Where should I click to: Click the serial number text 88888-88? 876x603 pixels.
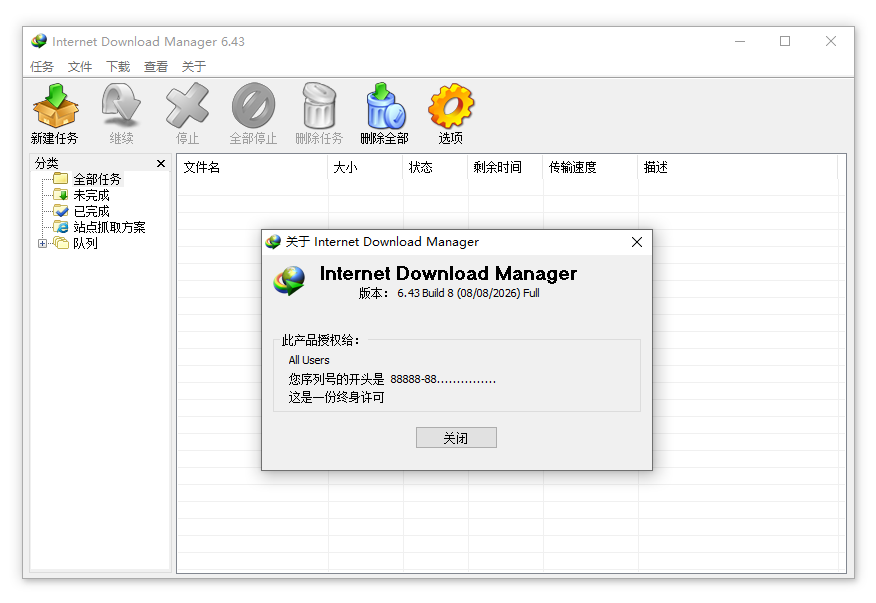point(413,379)
